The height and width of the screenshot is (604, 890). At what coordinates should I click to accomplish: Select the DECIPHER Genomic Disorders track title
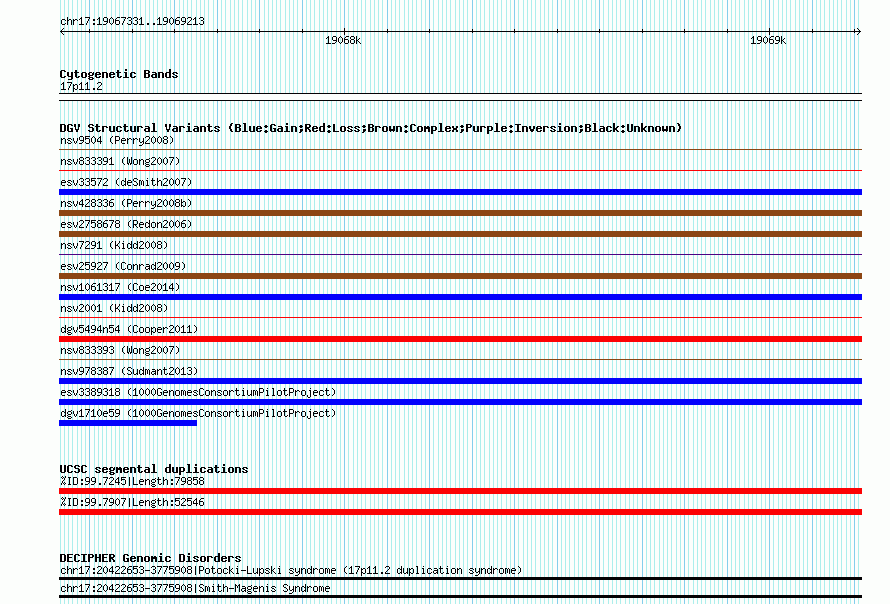[x=150, y=558]
